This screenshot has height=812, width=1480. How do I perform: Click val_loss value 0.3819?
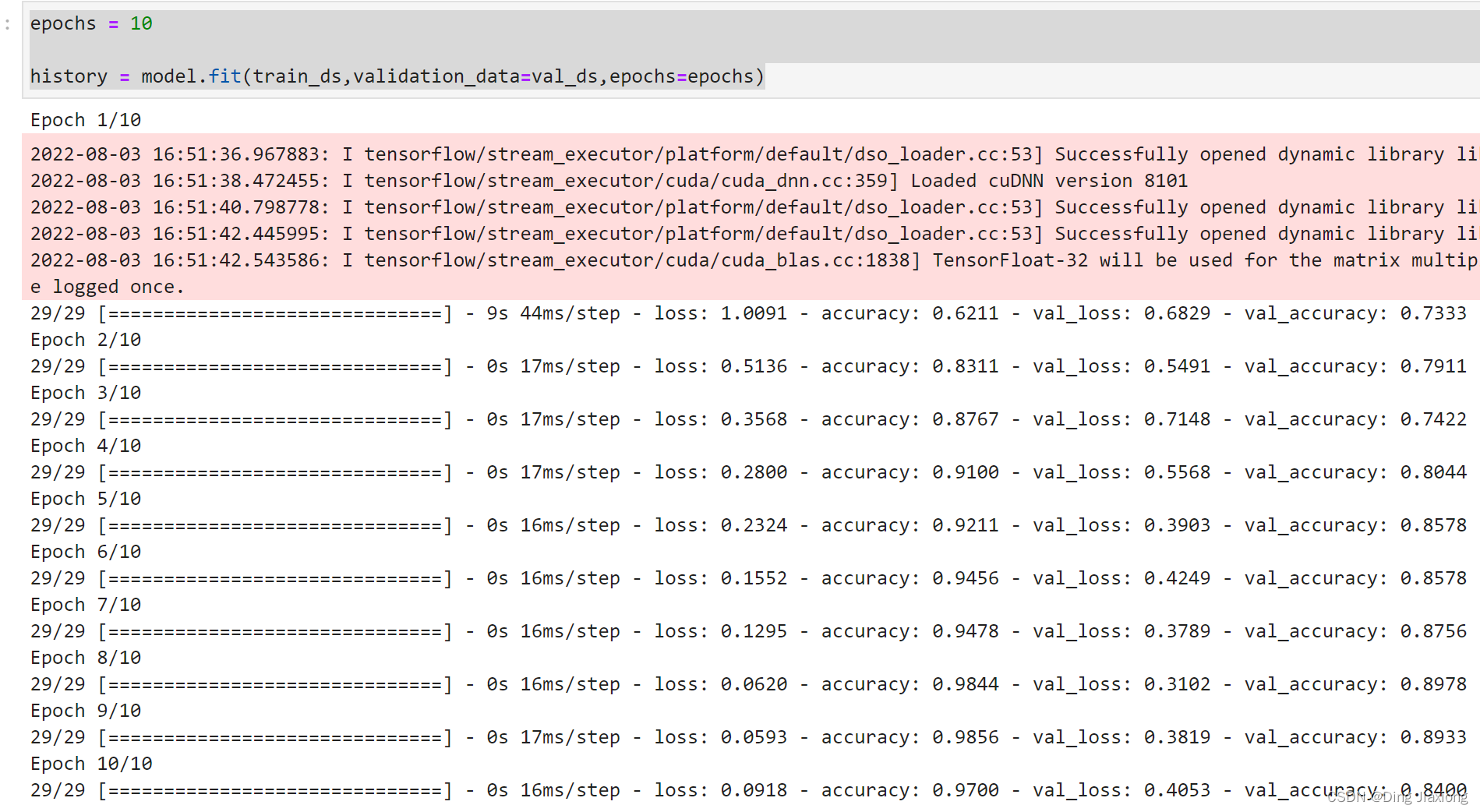[x=1177, y=737]
